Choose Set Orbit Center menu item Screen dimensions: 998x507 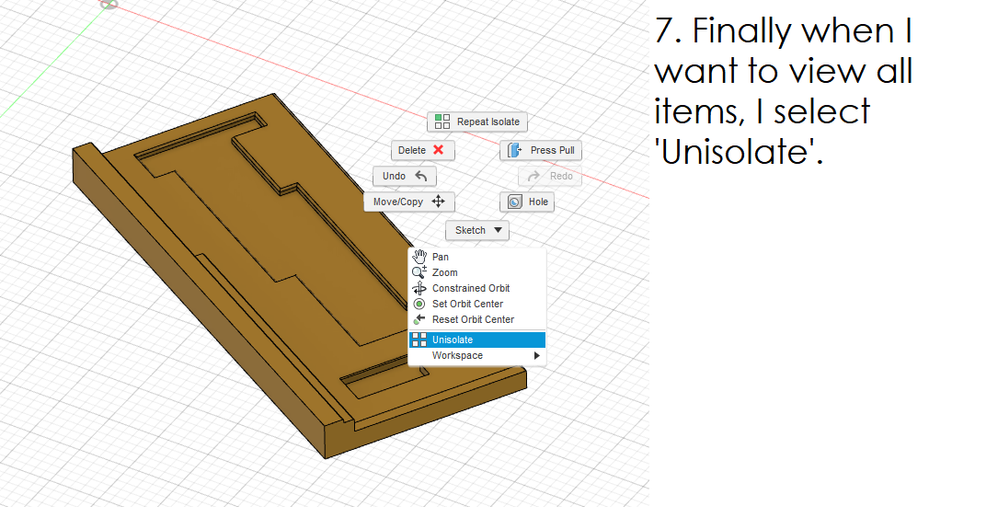[477, 304]
